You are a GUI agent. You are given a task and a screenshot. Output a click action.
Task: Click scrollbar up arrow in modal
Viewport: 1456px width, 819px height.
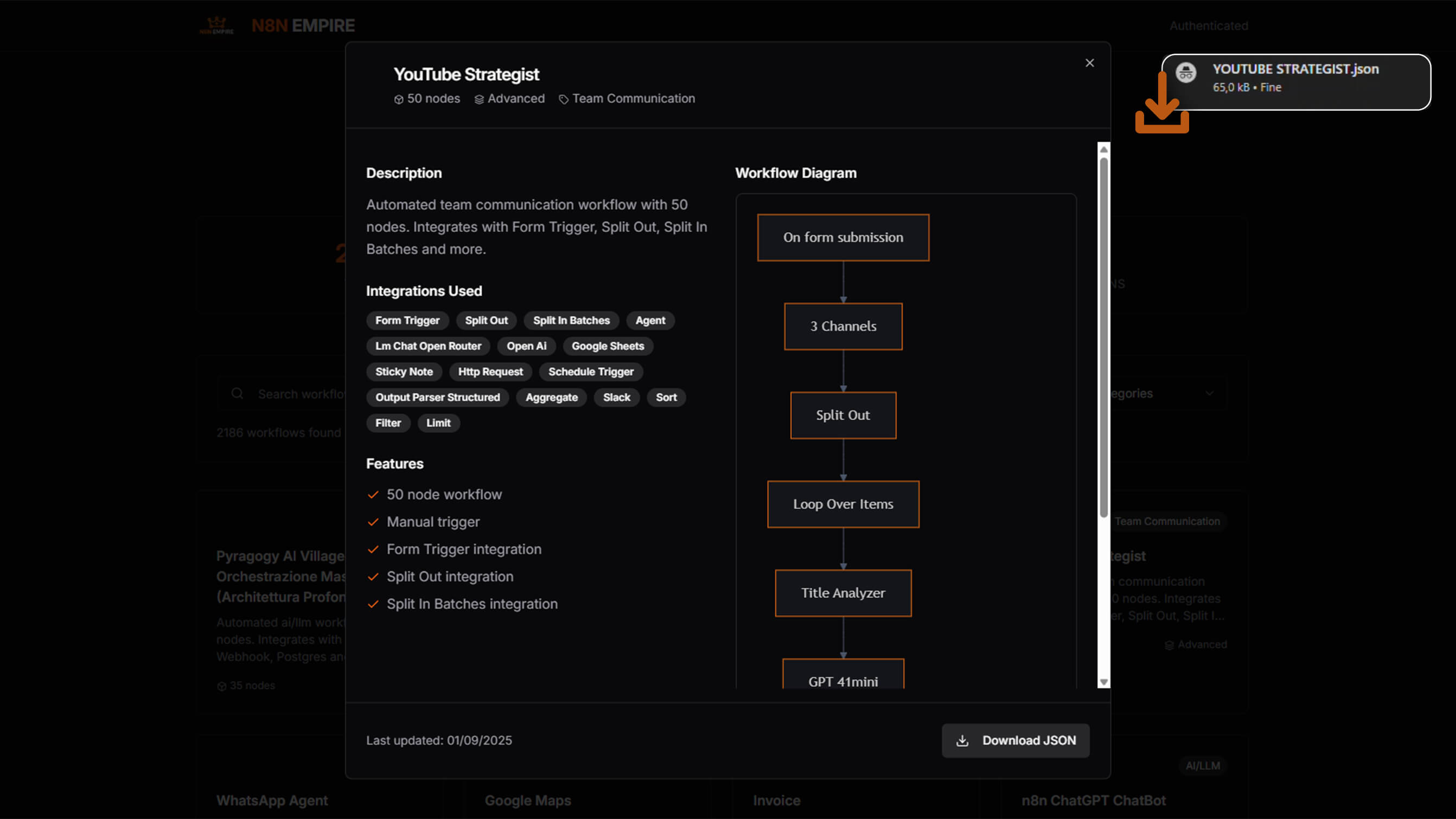[1103, 150]
